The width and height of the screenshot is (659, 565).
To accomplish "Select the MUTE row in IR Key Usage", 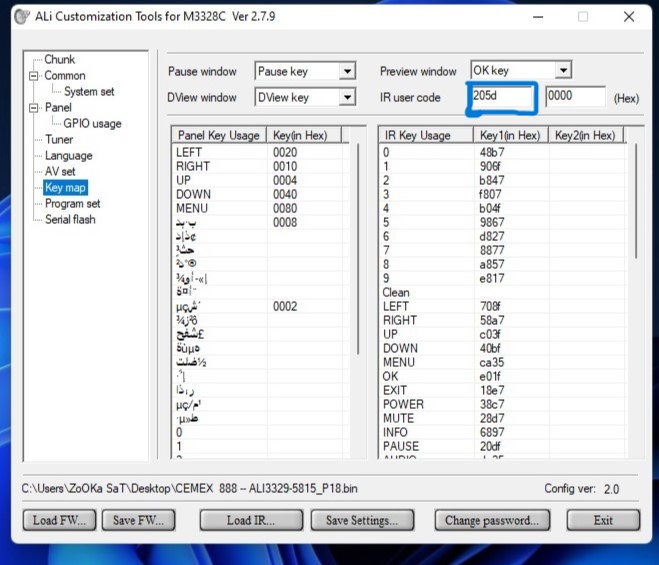I will click(502, 418).
